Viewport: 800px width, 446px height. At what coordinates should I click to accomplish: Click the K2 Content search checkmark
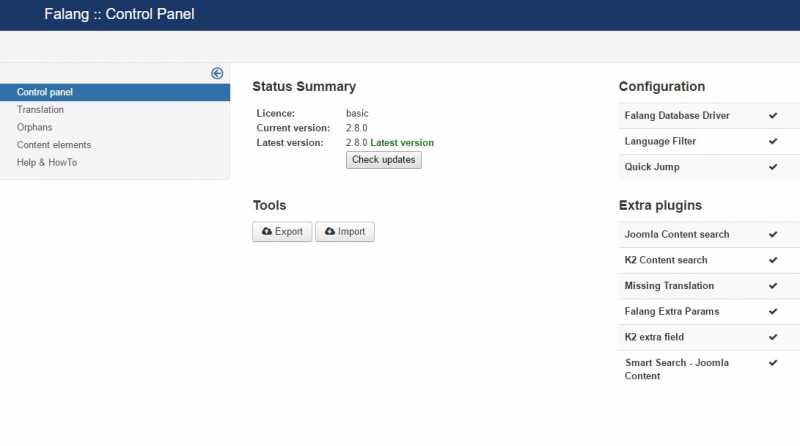coord(773,260)
